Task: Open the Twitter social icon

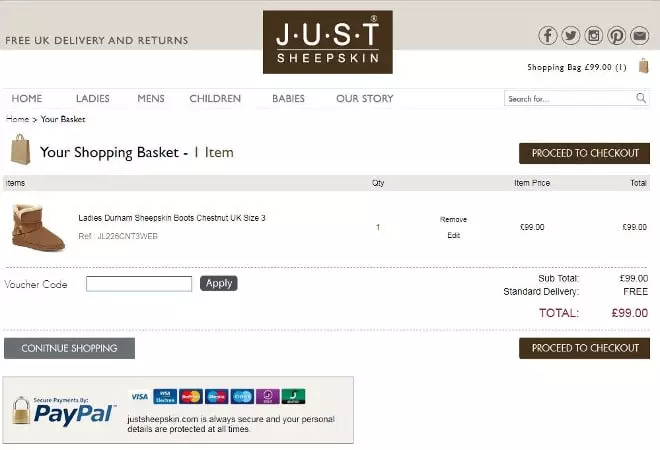Action: 570,35
